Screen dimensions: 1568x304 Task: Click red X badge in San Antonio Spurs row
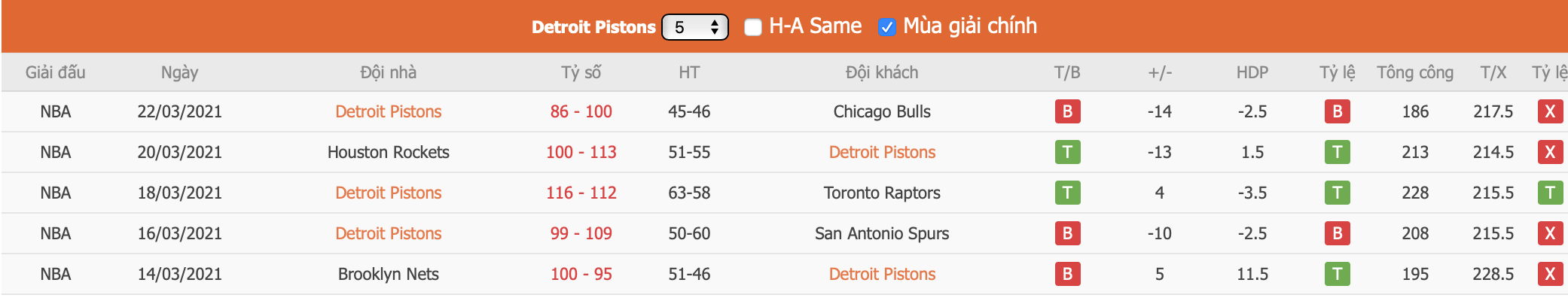click(1549, 233)
